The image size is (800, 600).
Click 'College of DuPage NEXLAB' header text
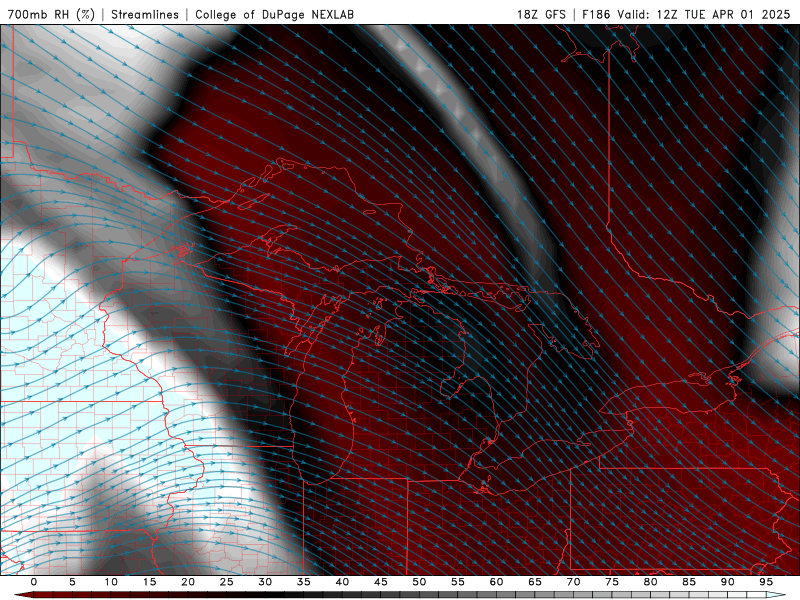[274, 14]
